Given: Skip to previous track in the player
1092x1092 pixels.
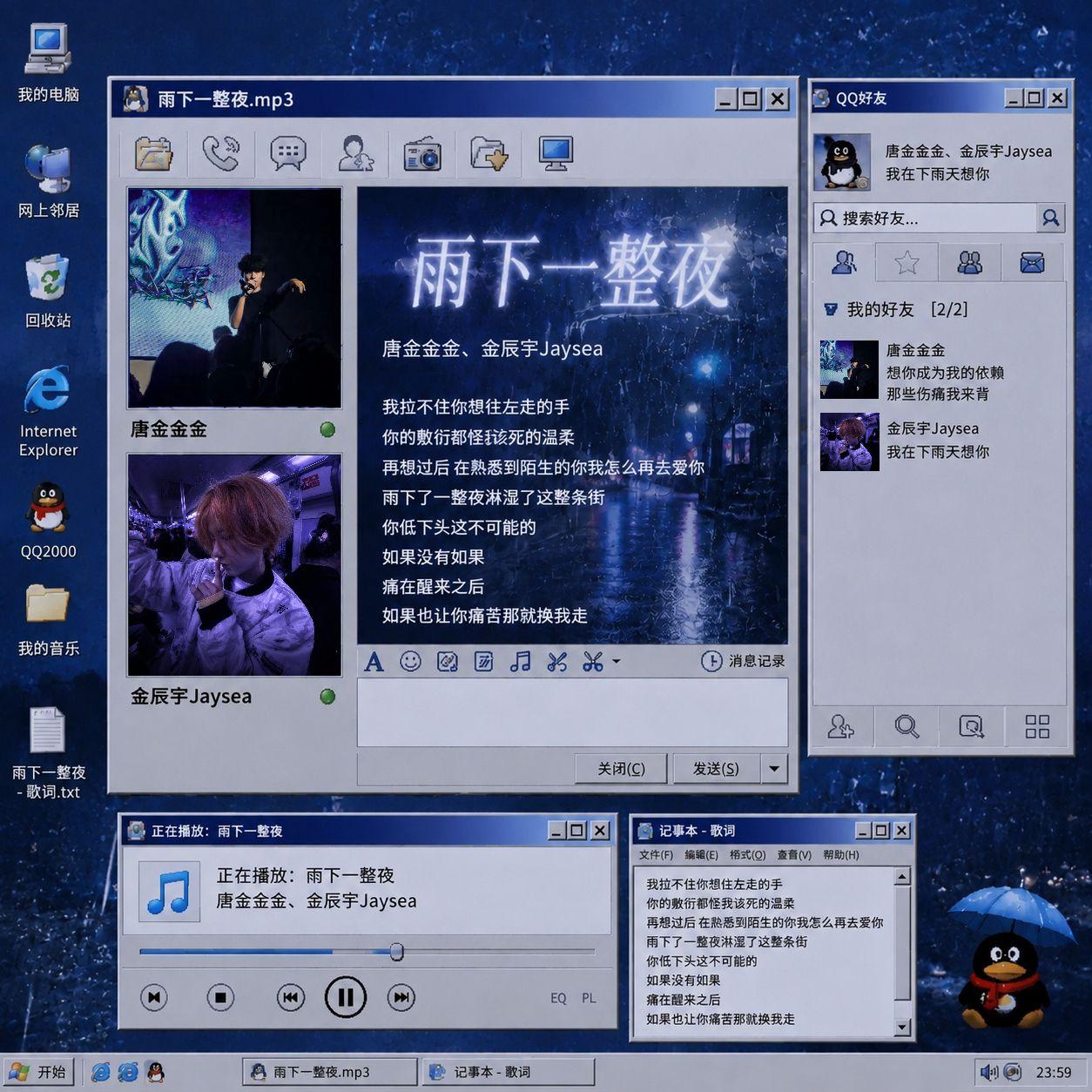Looking at the screenshot, I should (291, 997).
